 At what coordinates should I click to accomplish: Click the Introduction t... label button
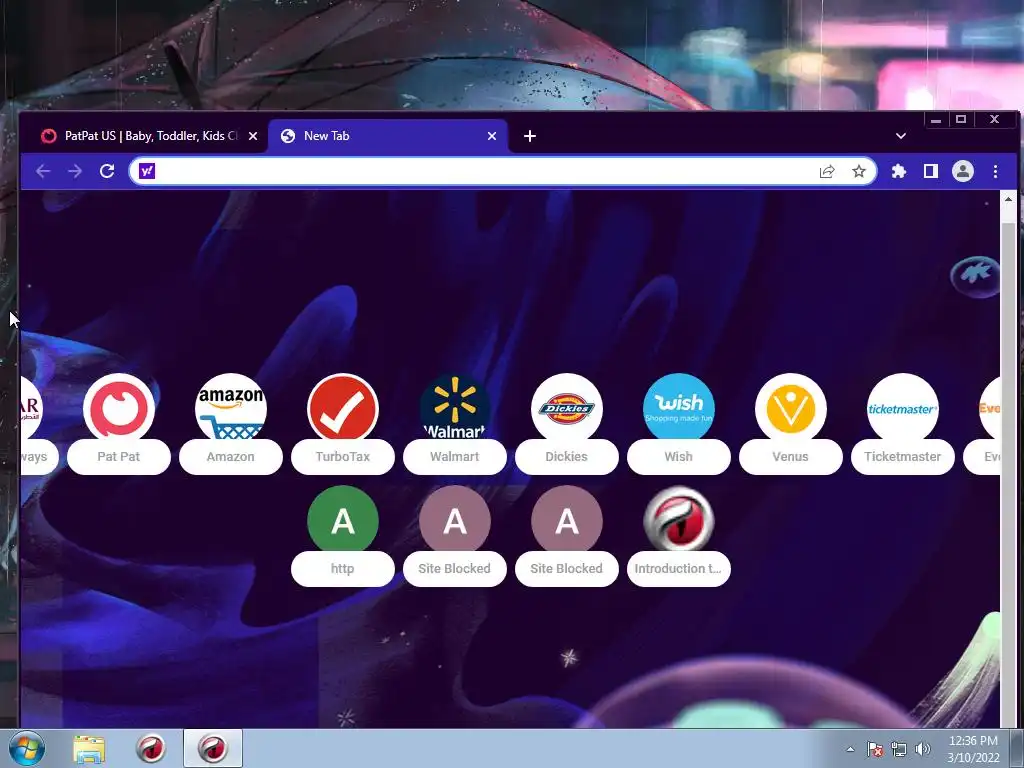(679, 568)
